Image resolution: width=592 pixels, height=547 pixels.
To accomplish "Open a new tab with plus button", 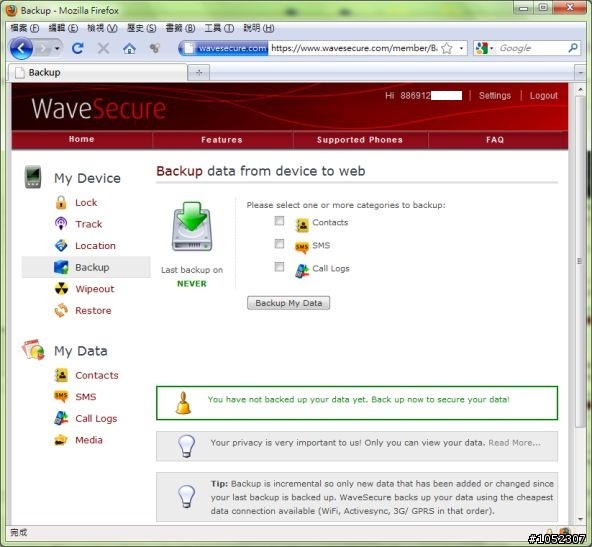I will (199, 72).
